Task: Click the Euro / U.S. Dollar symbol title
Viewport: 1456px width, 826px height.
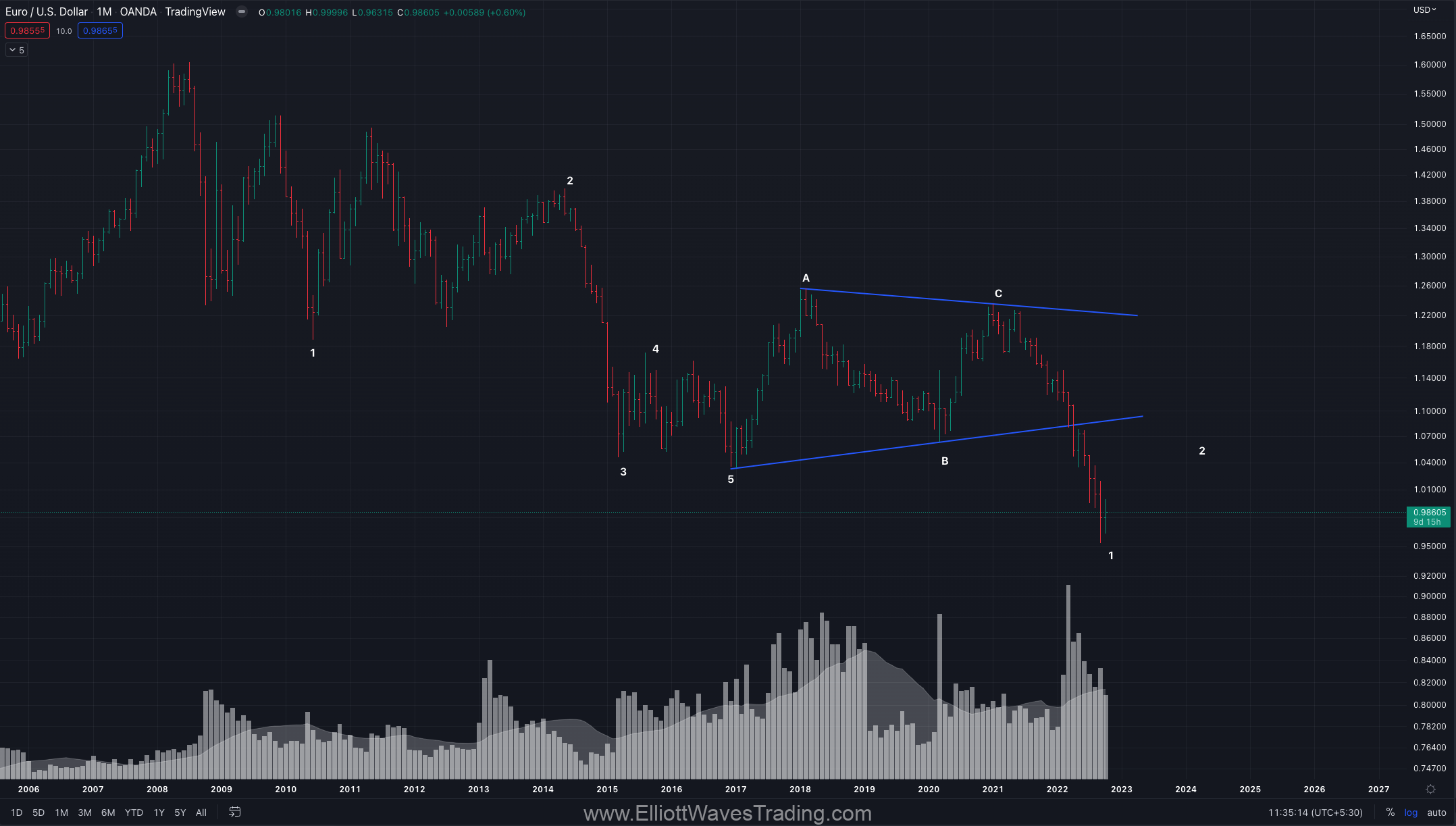Action: coord(47,11)
